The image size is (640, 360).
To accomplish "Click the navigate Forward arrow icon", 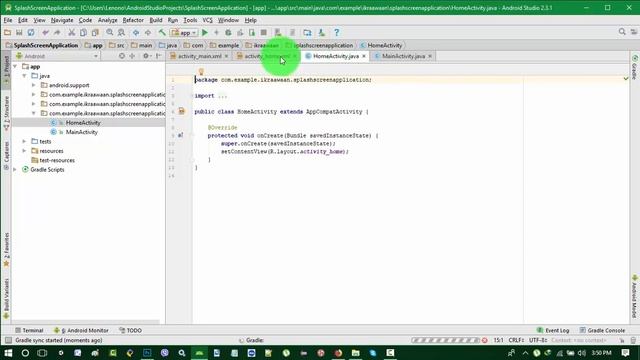I will click(x=148, y=32).
